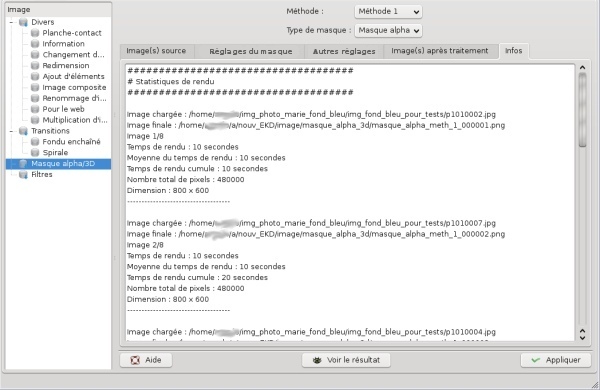Click the eye icon on Voir le résultat

point(317,360)
